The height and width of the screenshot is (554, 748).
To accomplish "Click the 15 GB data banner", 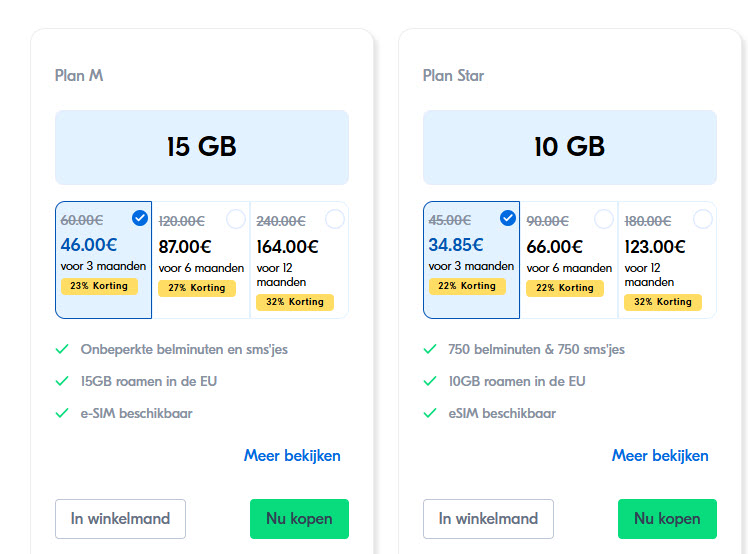I will click(x=202, y=147).
